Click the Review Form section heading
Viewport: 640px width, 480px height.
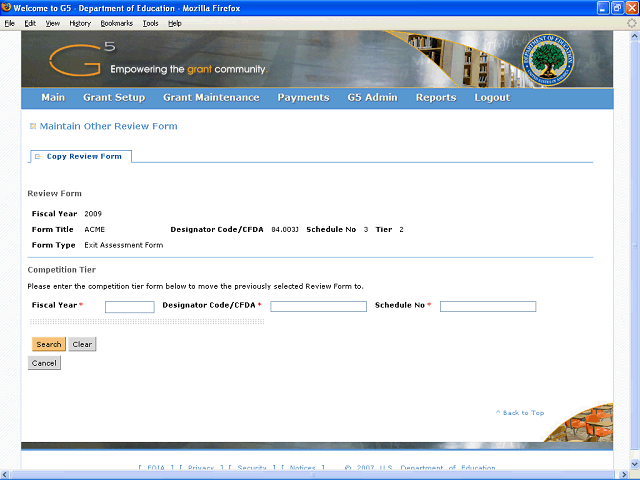click(x=55, y=193)
